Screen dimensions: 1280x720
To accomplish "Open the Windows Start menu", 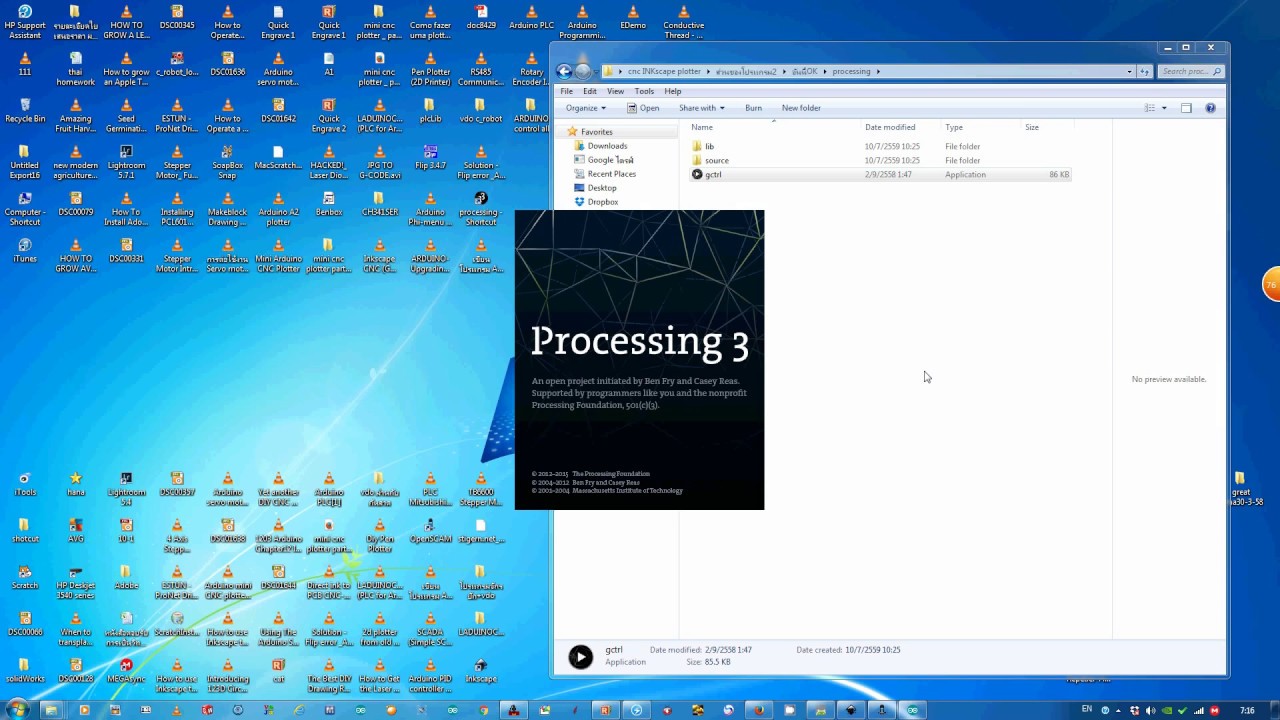I will (16, 710).
